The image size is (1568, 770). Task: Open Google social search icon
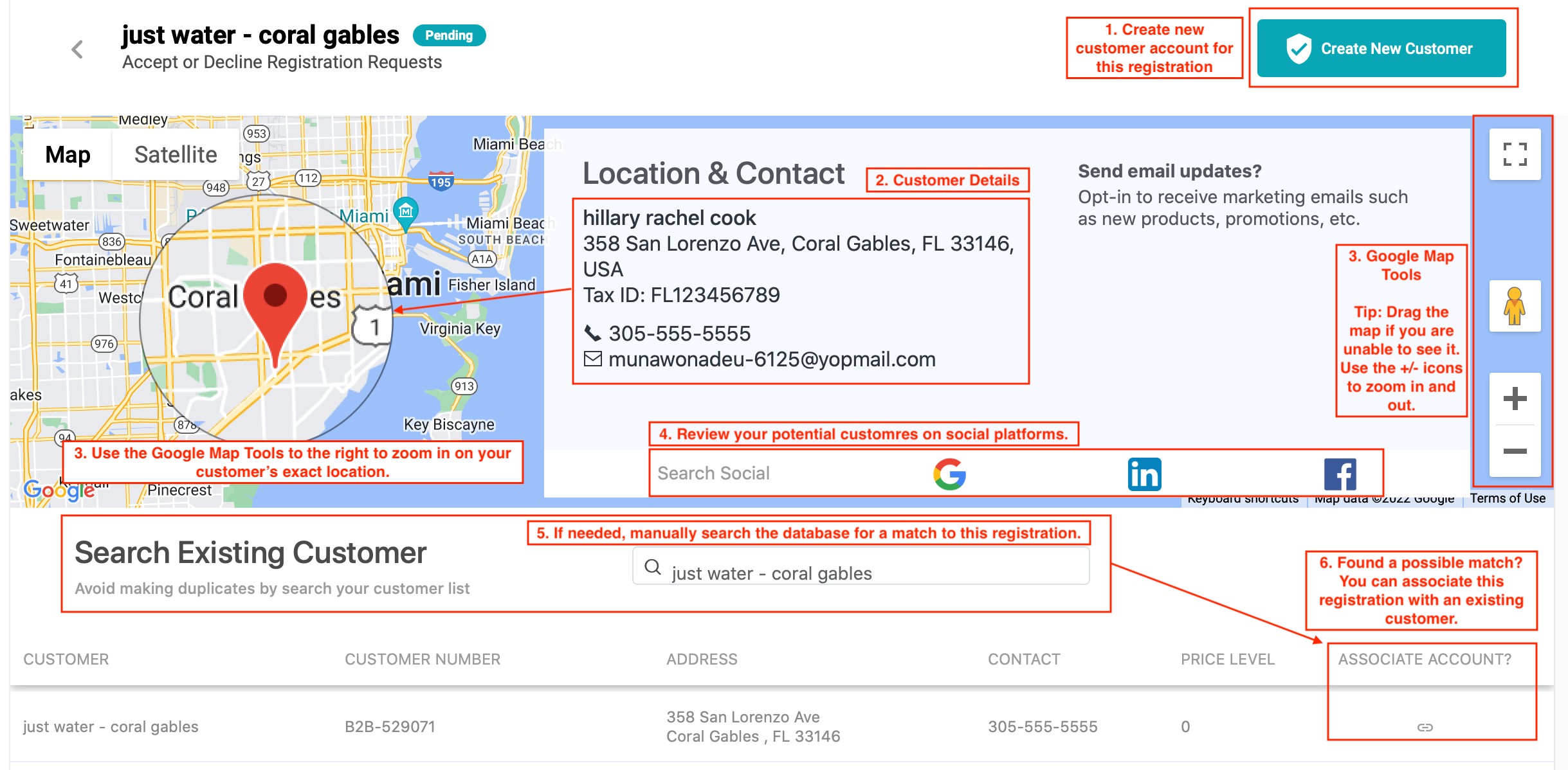[949, 474]
